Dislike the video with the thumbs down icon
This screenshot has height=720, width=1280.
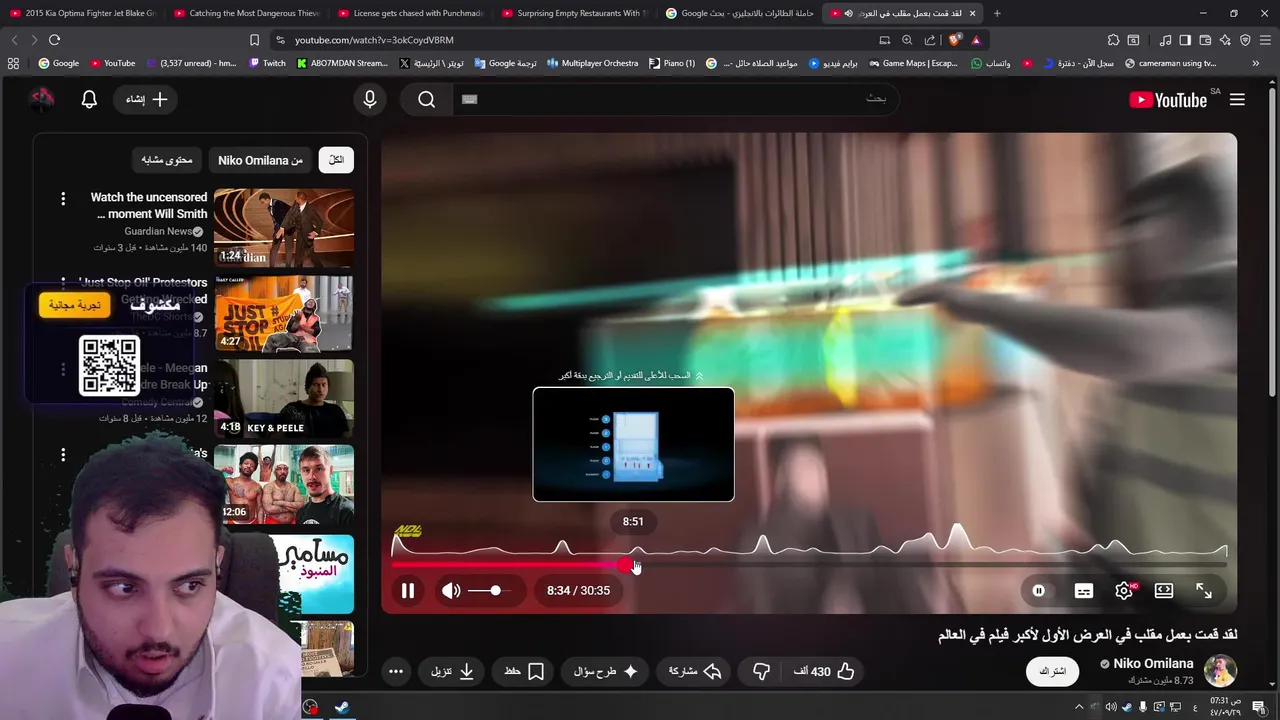(762, 671)
